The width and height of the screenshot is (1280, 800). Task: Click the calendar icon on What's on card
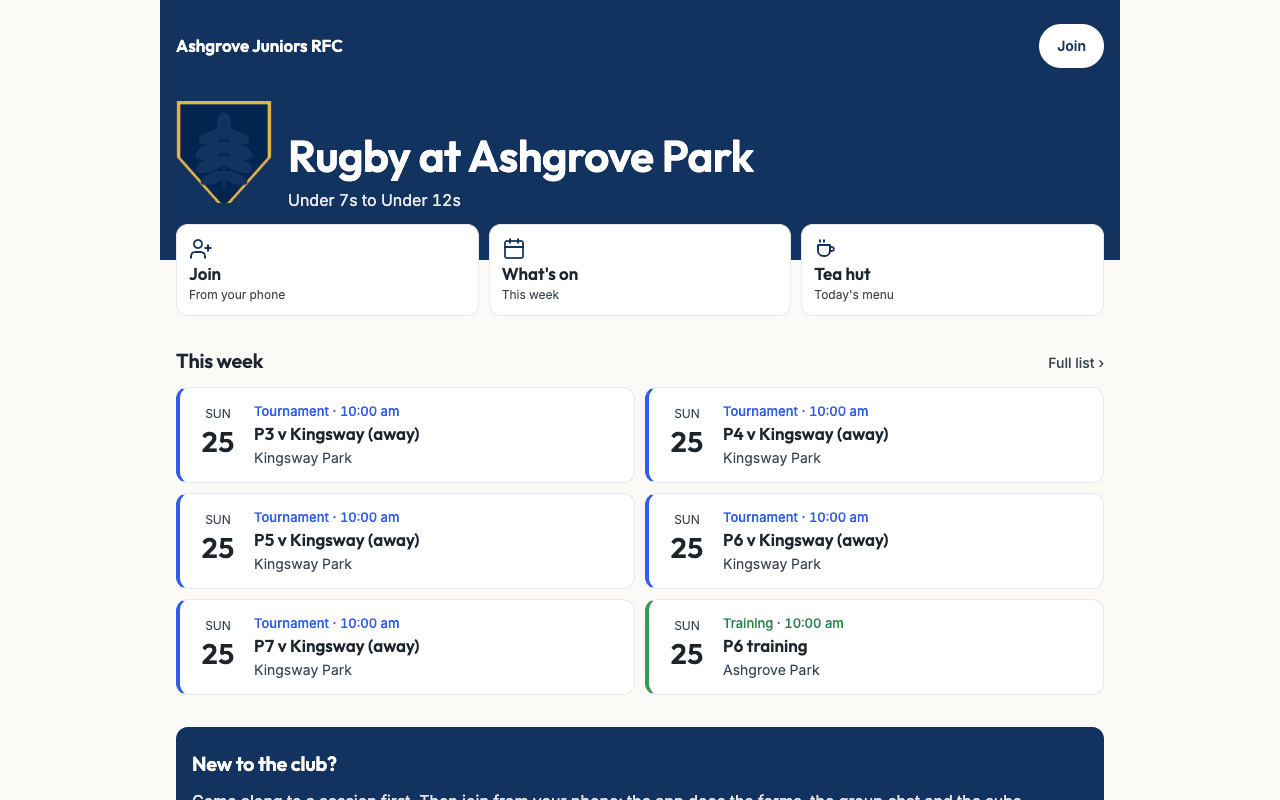(x=514, y=248)
